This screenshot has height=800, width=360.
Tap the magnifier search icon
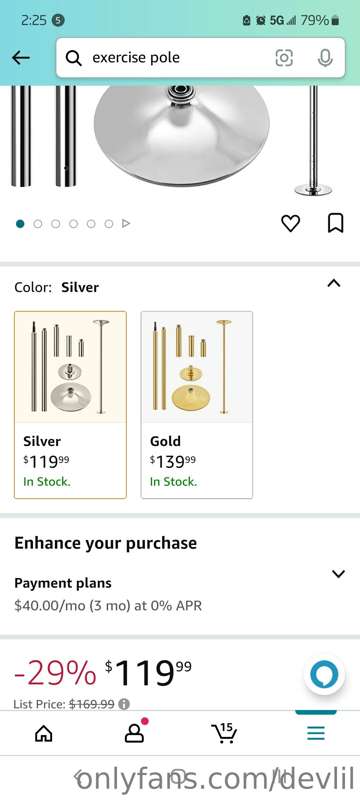coord(74,58)
